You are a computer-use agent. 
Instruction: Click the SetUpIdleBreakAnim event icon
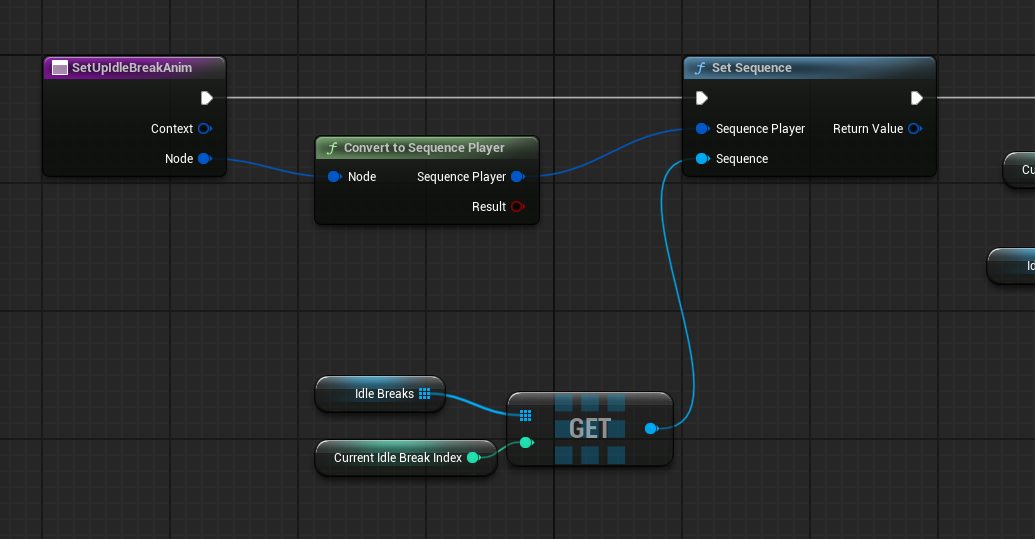[x=60, y=67]
